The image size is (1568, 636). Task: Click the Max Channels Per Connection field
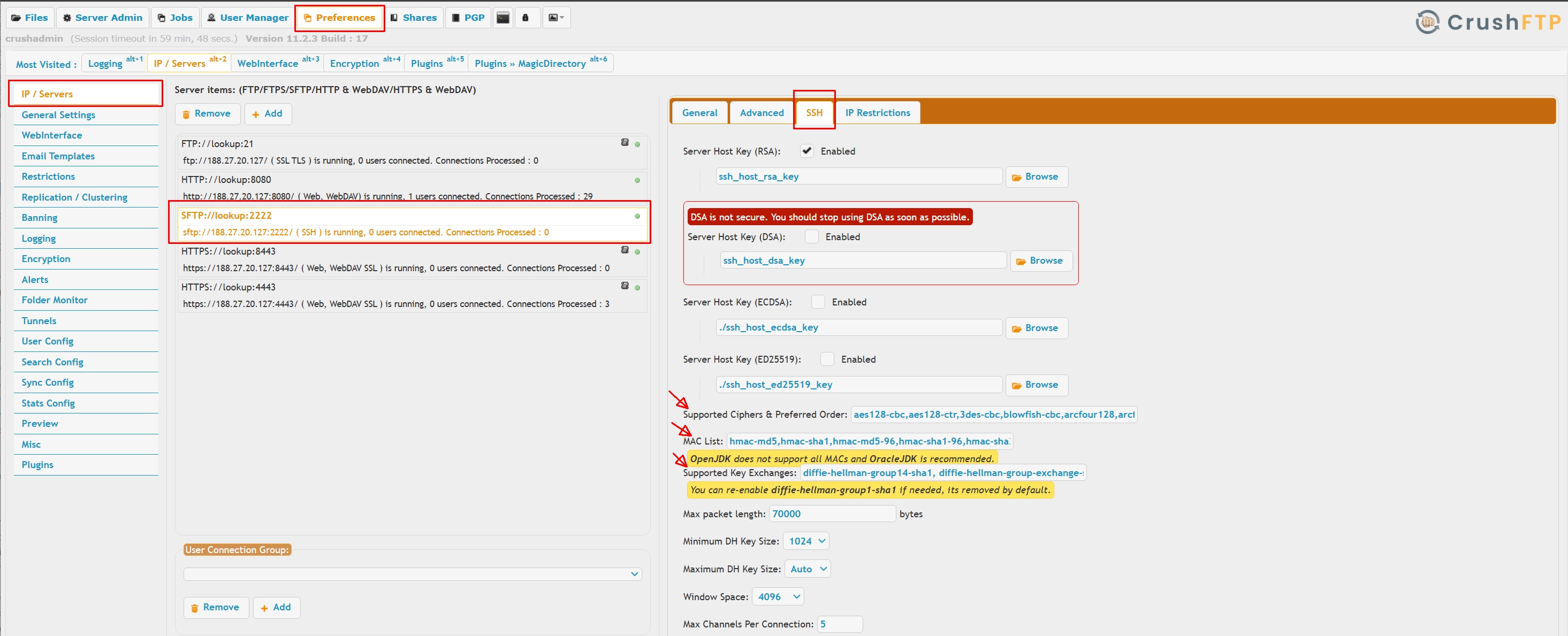pyautogui.click(x=840, y=624)
